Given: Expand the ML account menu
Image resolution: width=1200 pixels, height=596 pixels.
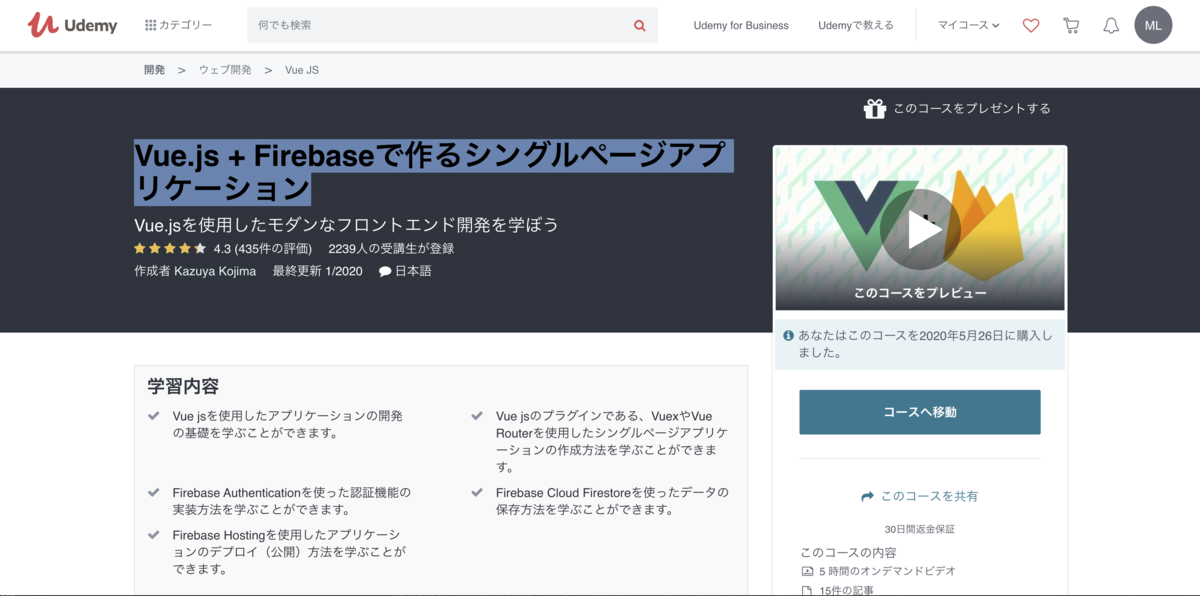Looking at the screenshot, I should click(x=1153, y=25).
